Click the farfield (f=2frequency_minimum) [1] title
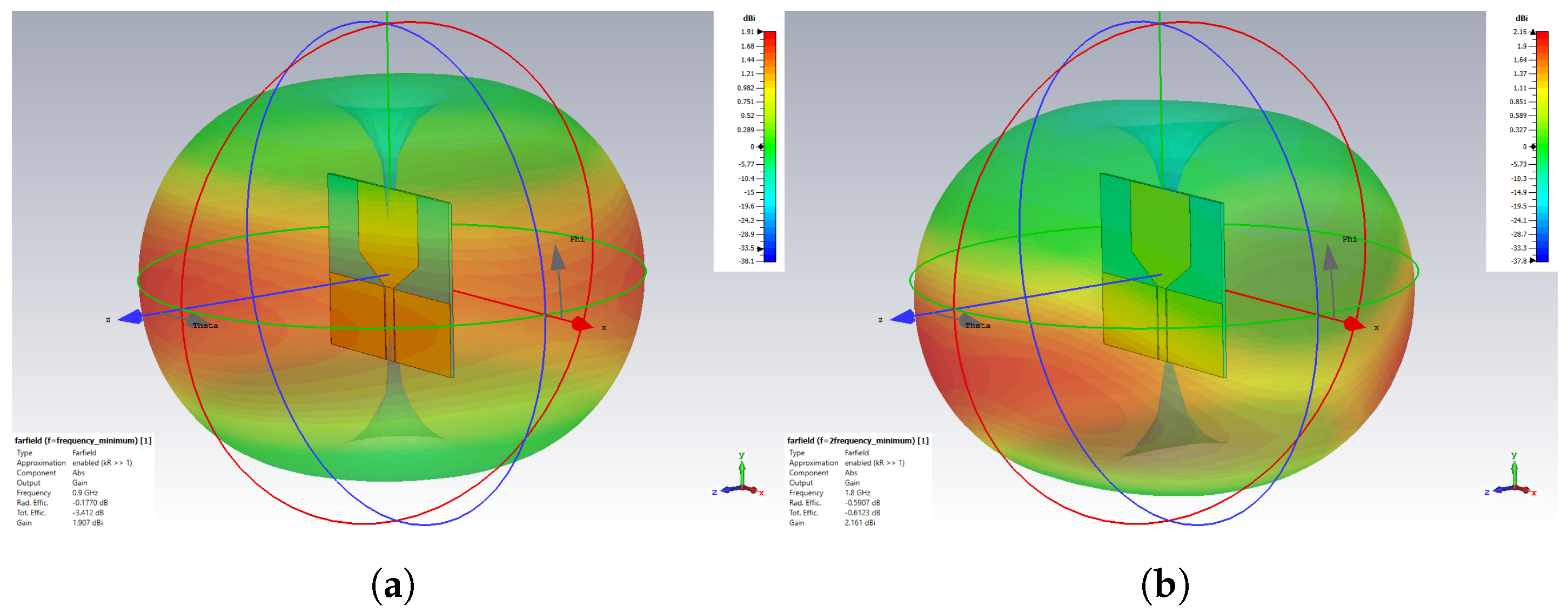 click(x=857, y=441)
